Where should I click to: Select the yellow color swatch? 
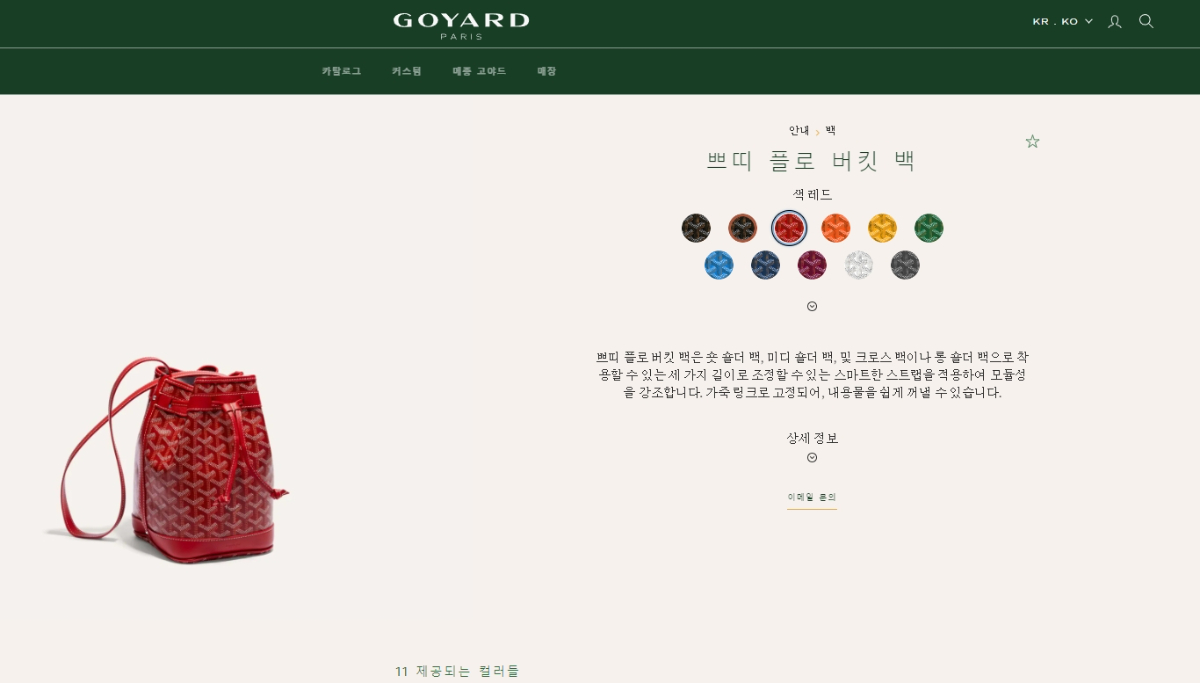coord(882,228)
